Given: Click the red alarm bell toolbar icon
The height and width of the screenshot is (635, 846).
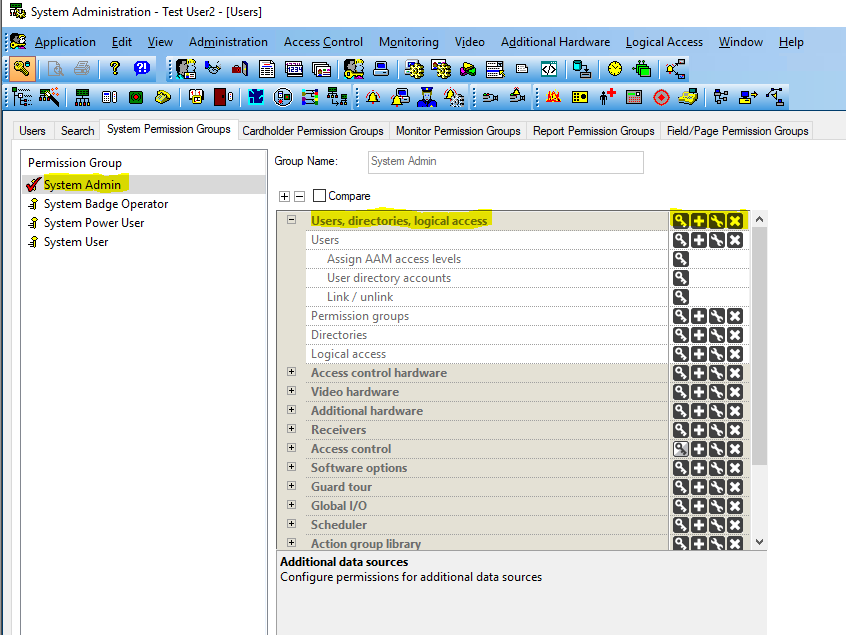Looking at the screenshot, I should point(373,97).
